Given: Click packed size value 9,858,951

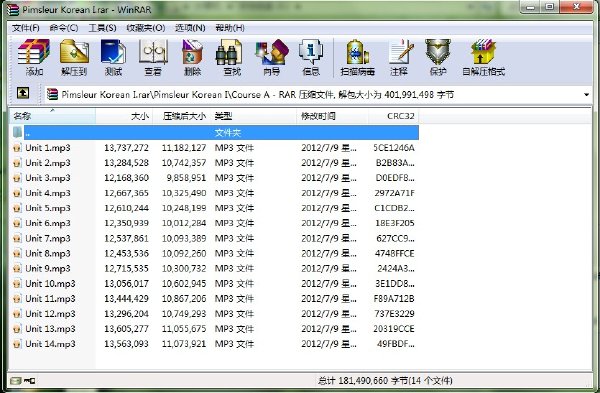Looking at the screenshot, I should (186, 178).
